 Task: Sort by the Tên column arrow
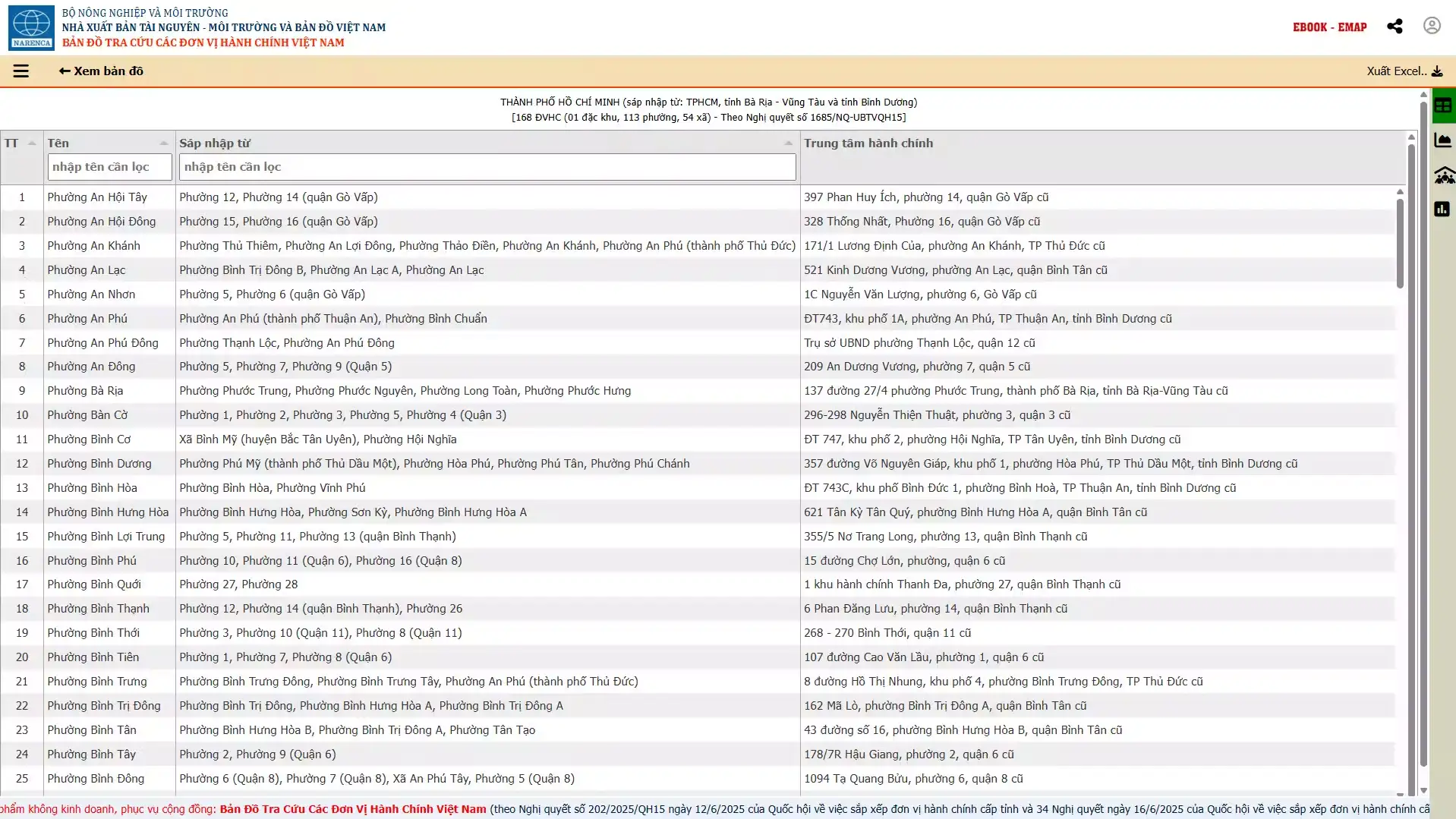click(x=164, y=143)
